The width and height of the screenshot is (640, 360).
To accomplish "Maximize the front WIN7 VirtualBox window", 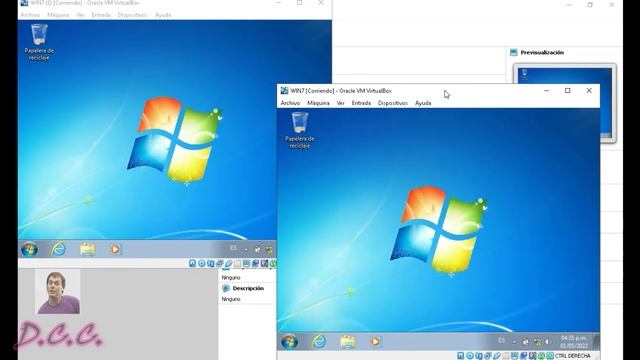I will pyautogui.click(x=567, y=91).
